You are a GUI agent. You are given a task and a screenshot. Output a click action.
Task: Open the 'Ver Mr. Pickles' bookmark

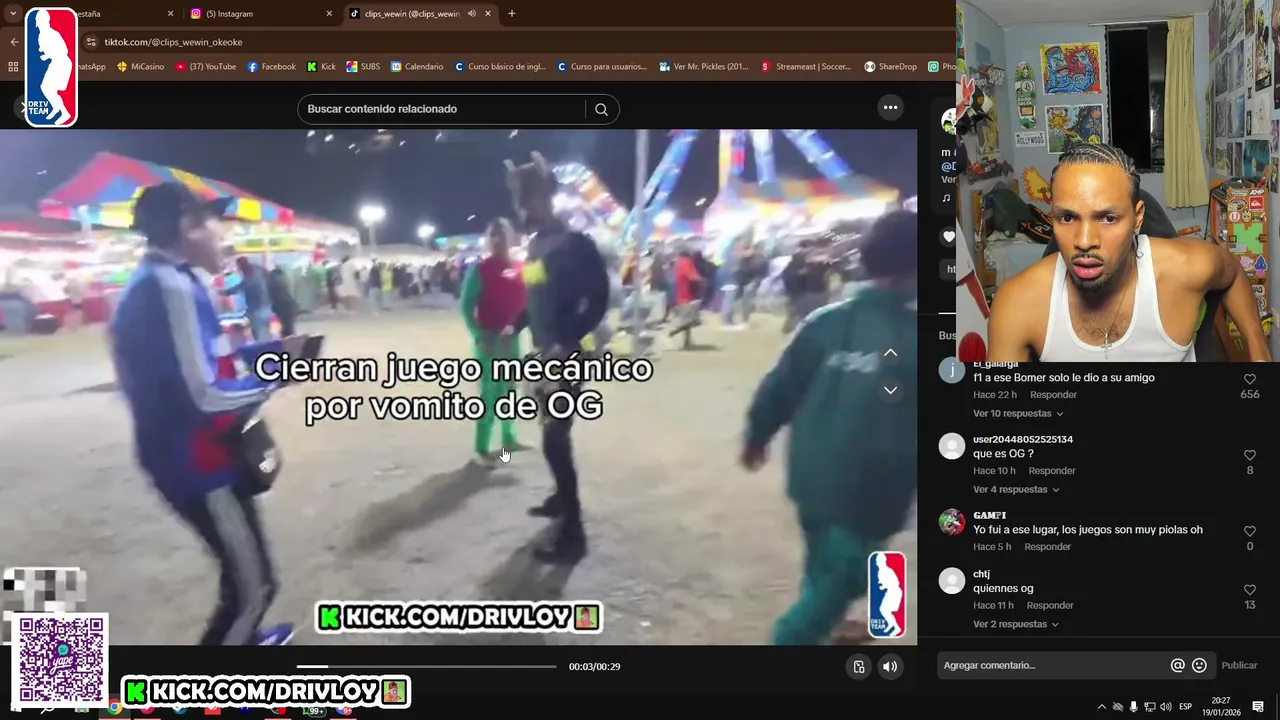click(704, 67)
